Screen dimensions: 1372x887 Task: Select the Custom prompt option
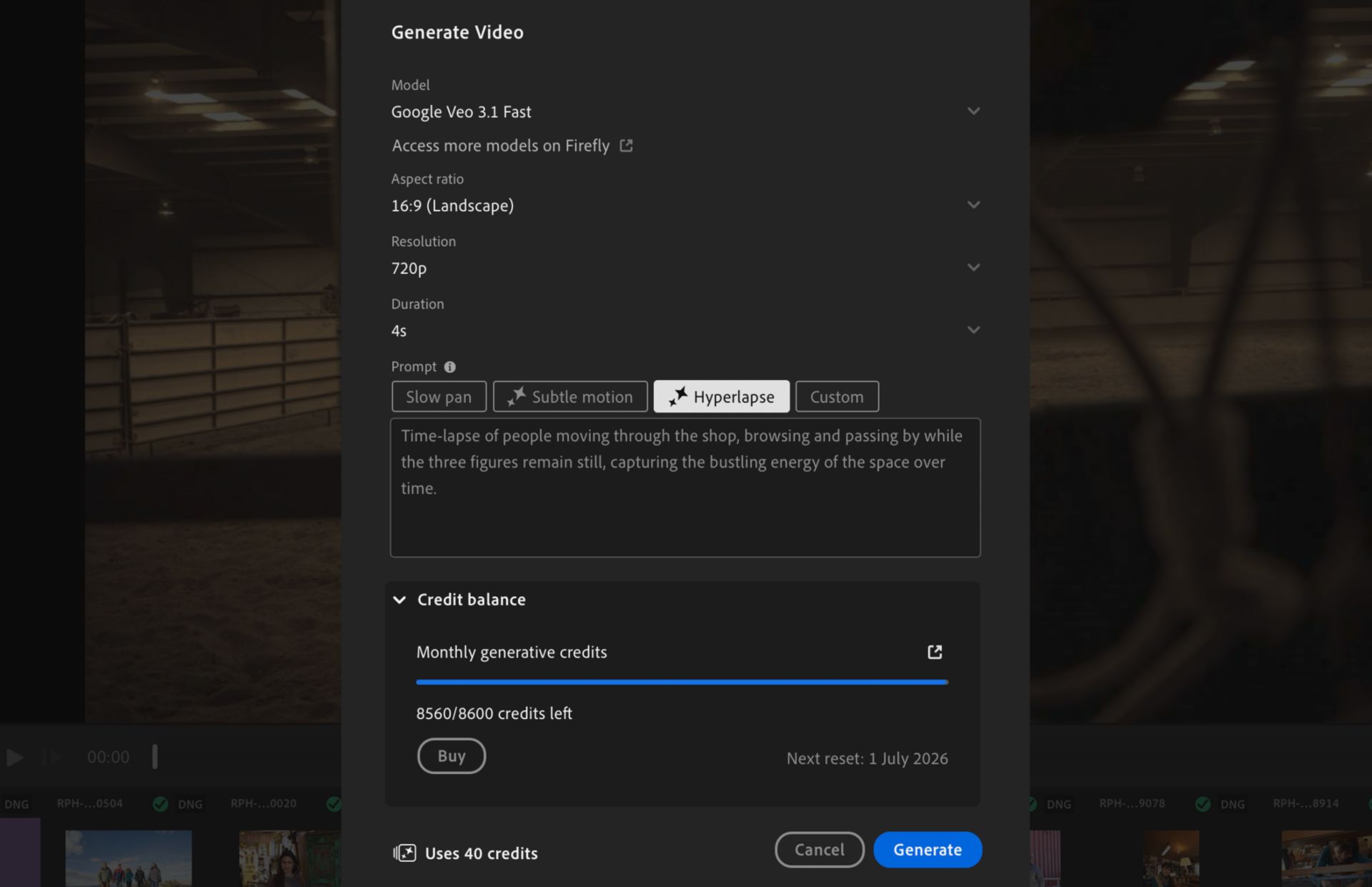[x=837, y=397]
